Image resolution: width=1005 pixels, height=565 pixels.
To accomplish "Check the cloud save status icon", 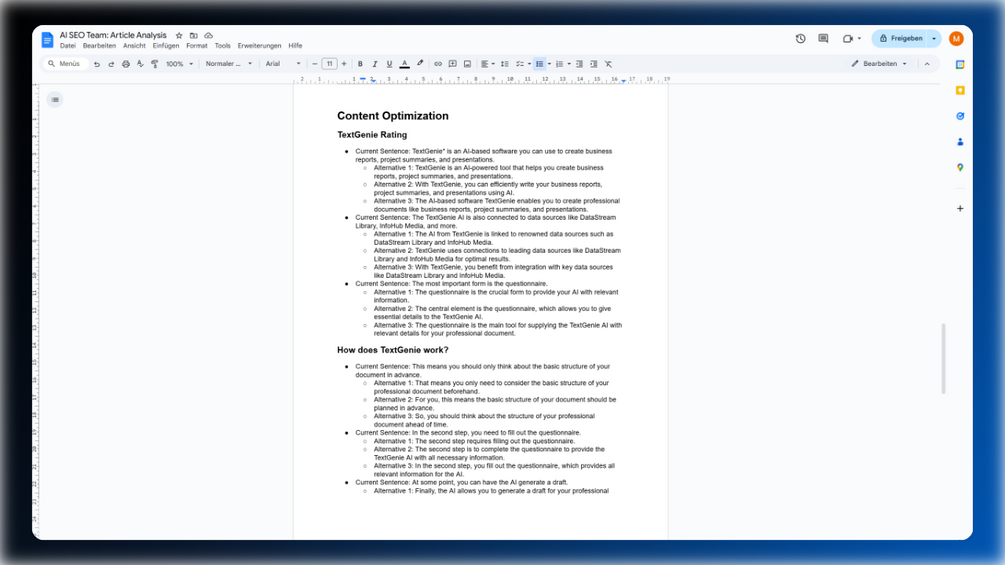I will [x=208, y=36].
